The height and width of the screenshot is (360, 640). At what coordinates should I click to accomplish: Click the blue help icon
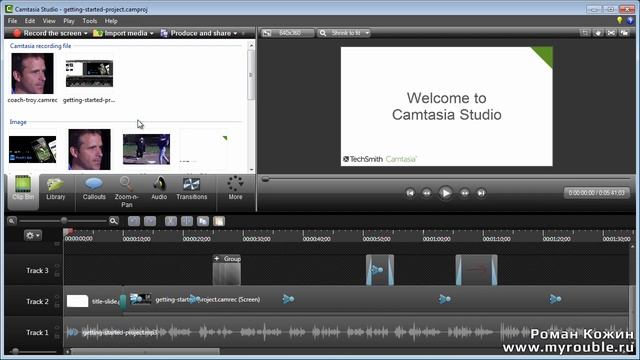click(631, 20)
